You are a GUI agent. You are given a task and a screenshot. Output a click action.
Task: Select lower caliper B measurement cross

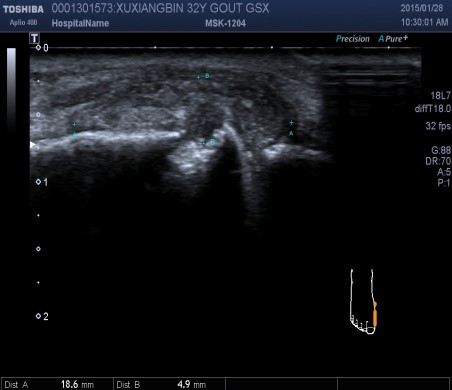pyautogui.click(x=203, y=143)
